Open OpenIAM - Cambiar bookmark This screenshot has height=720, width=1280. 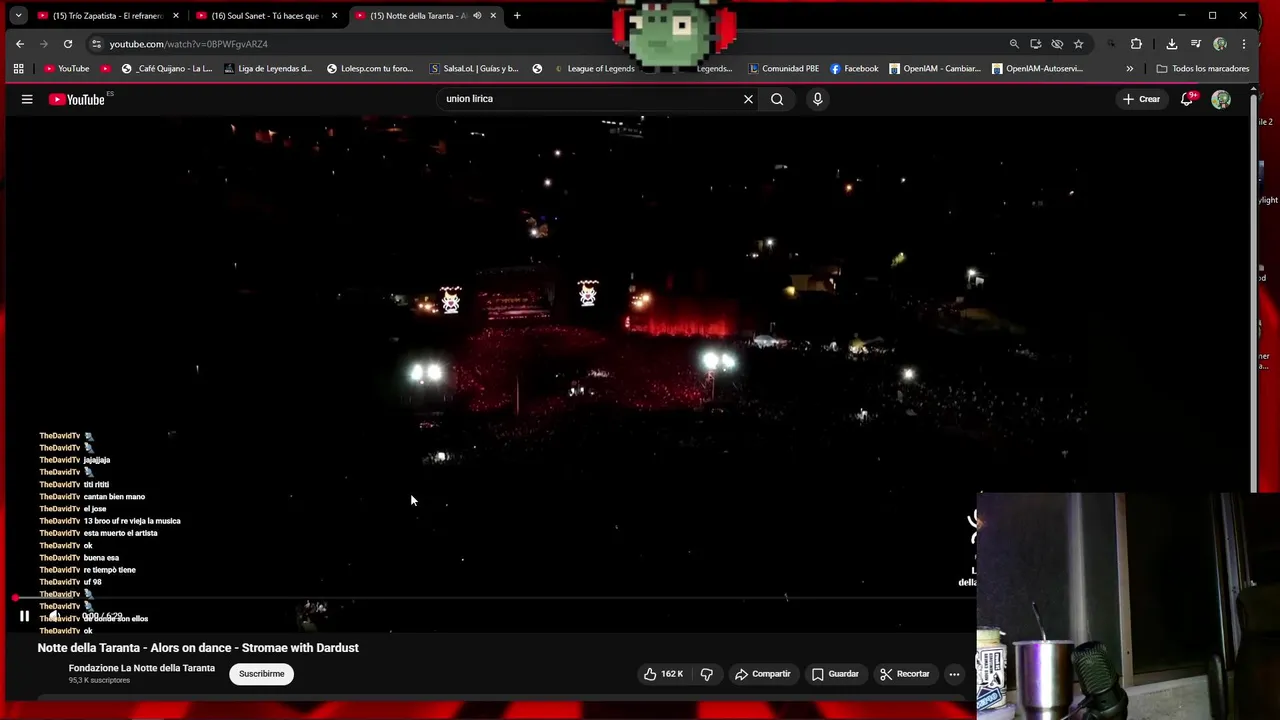934,69
